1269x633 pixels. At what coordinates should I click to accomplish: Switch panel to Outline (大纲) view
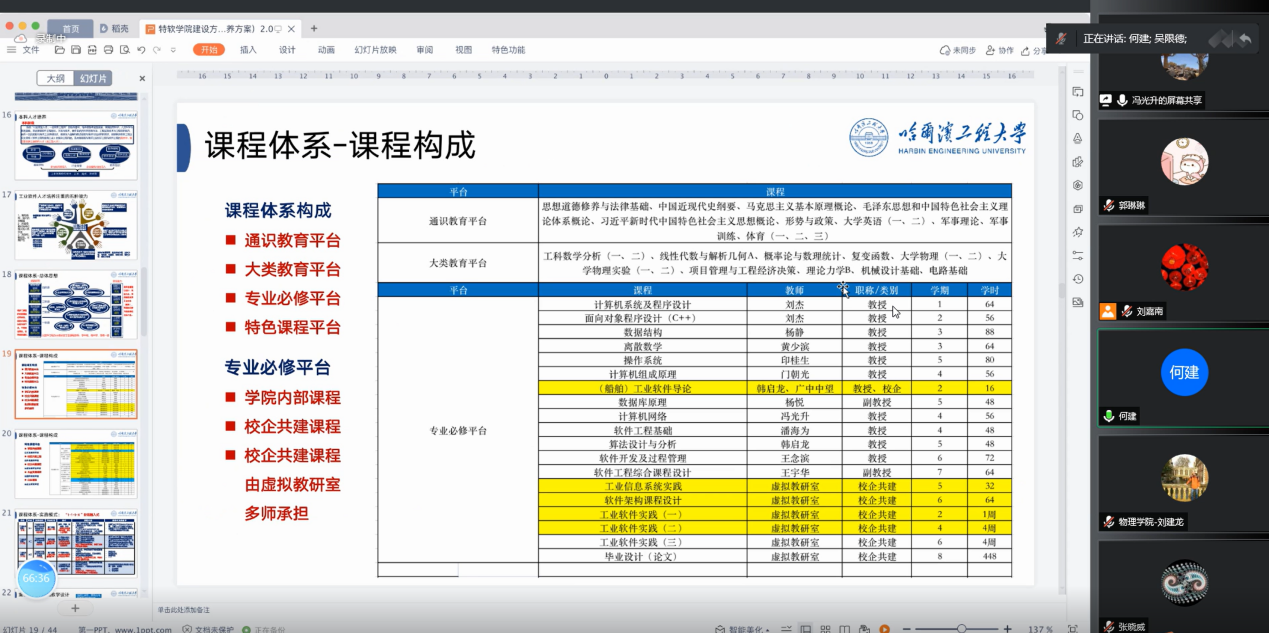[56, 78]
